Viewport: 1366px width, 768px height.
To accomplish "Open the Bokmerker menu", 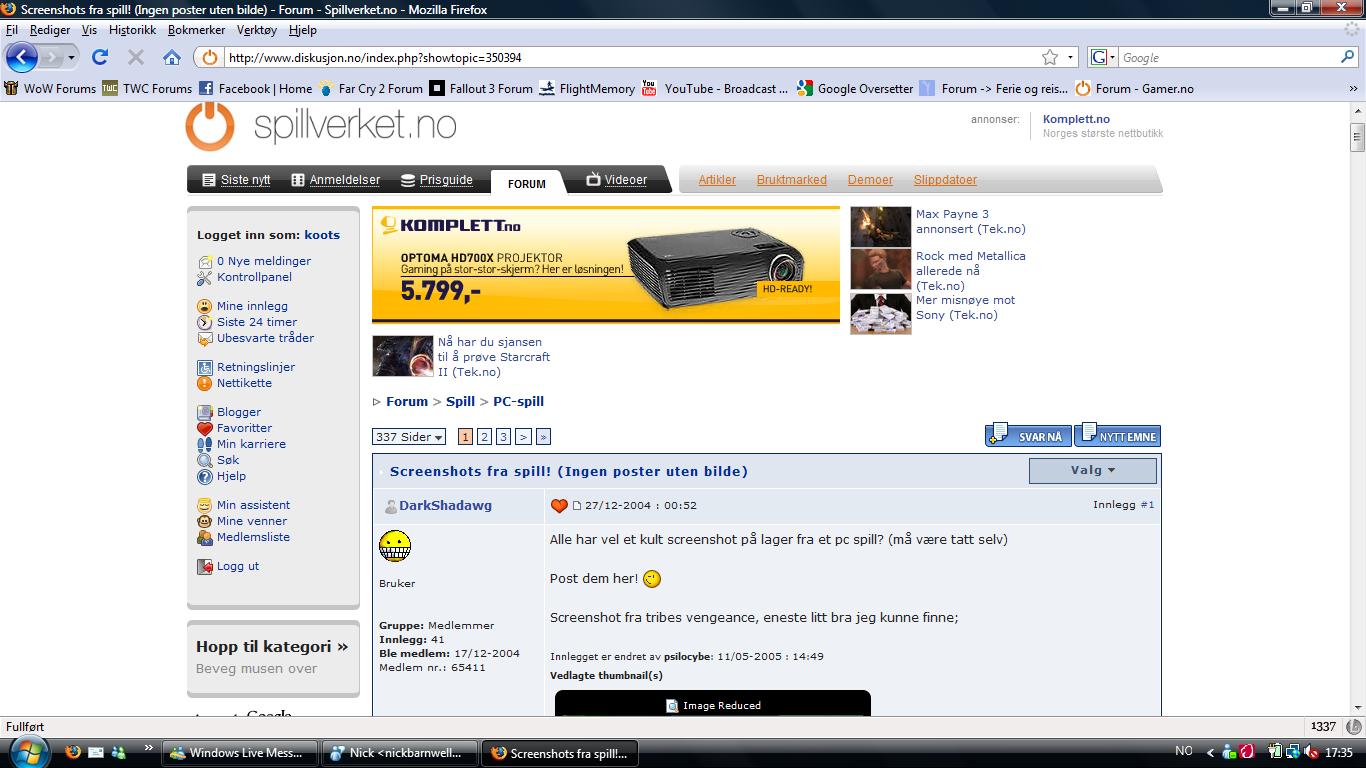I will coord(196,30).
